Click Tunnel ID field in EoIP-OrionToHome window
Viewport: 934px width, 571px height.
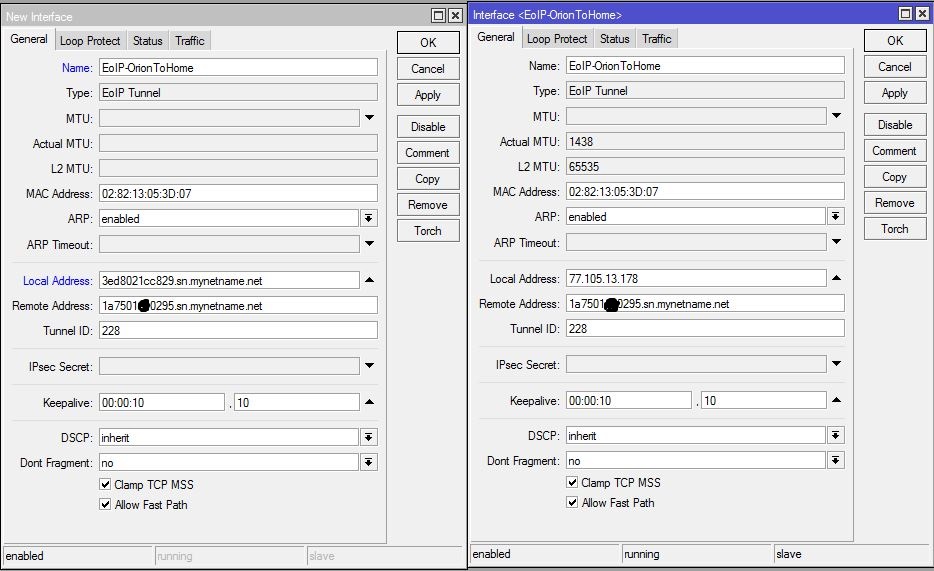pos(705,329)
